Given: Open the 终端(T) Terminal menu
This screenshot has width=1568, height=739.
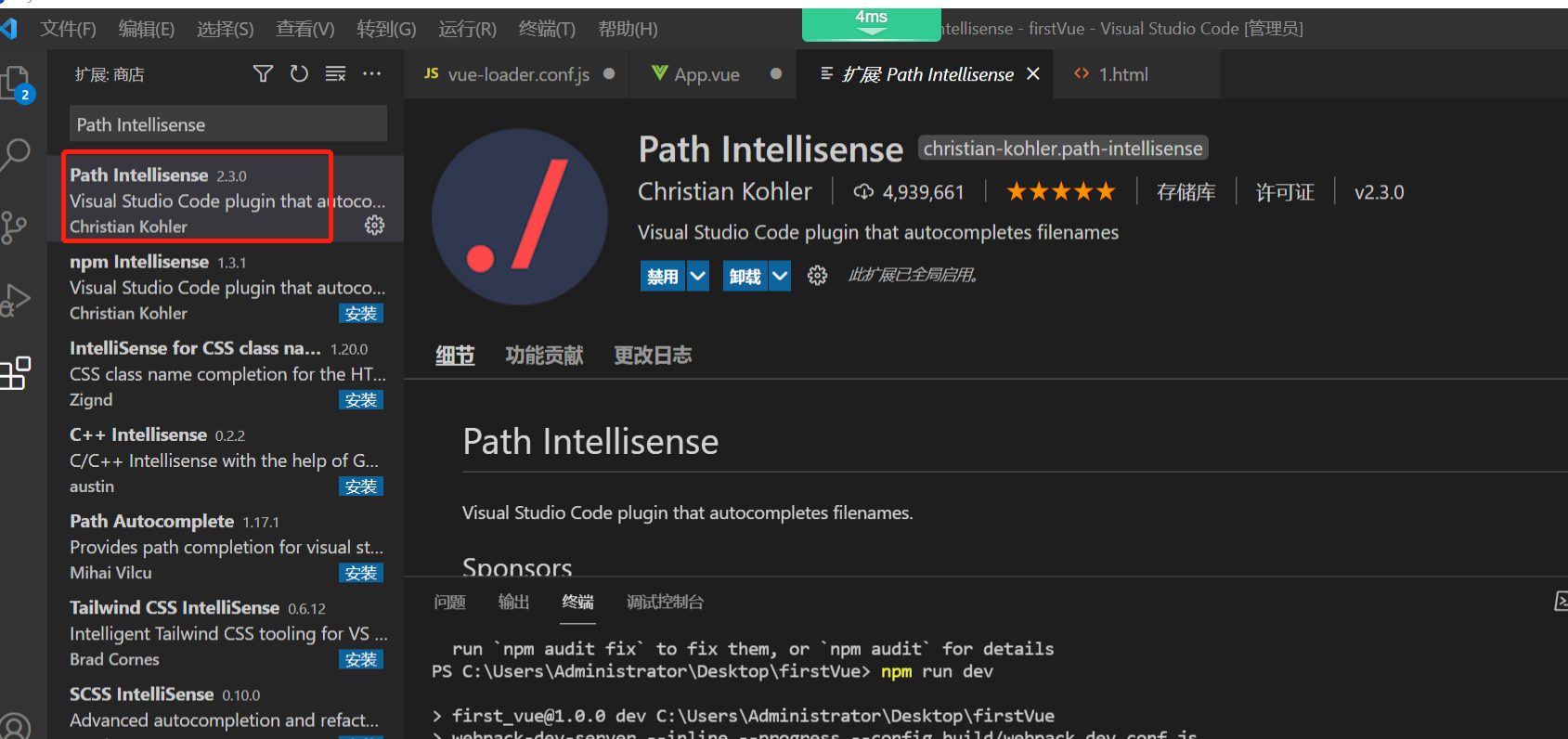Looking at the screenshot, I should [547, 29].
